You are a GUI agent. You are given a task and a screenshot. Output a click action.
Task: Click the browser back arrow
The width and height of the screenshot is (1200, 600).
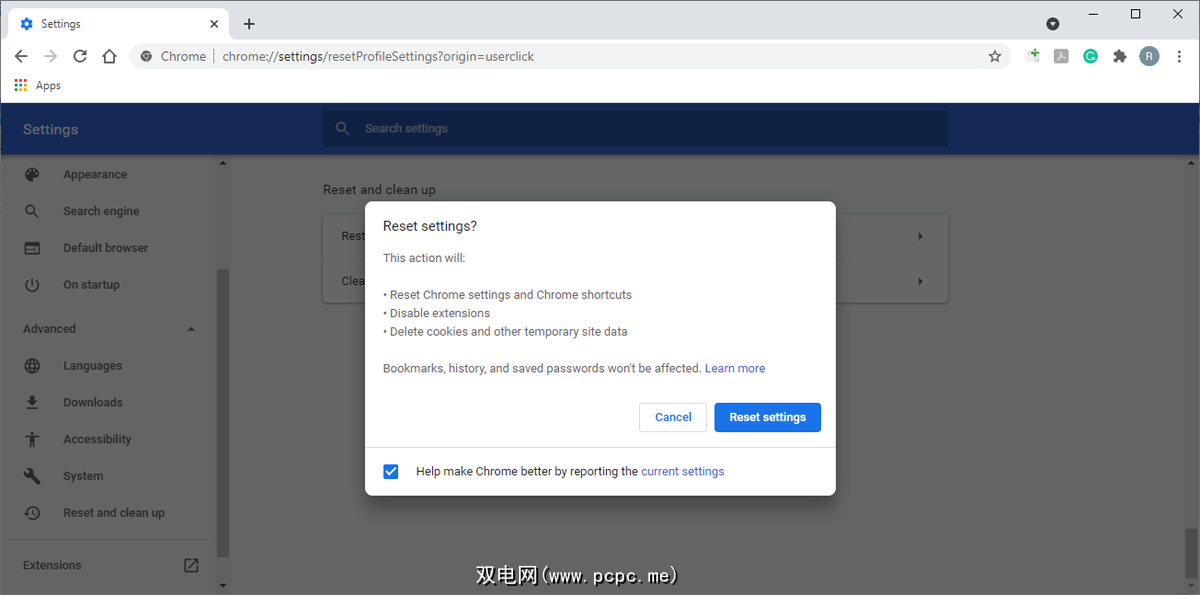(x=20, y=56)
